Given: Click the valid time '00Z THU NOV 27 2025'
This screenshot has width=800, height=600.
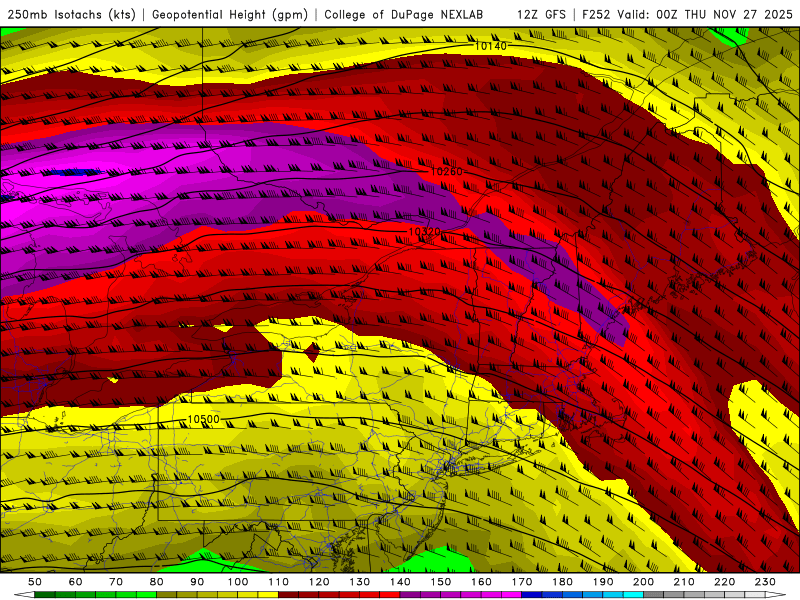Looking at the screenshot, I should click(724, 14).
